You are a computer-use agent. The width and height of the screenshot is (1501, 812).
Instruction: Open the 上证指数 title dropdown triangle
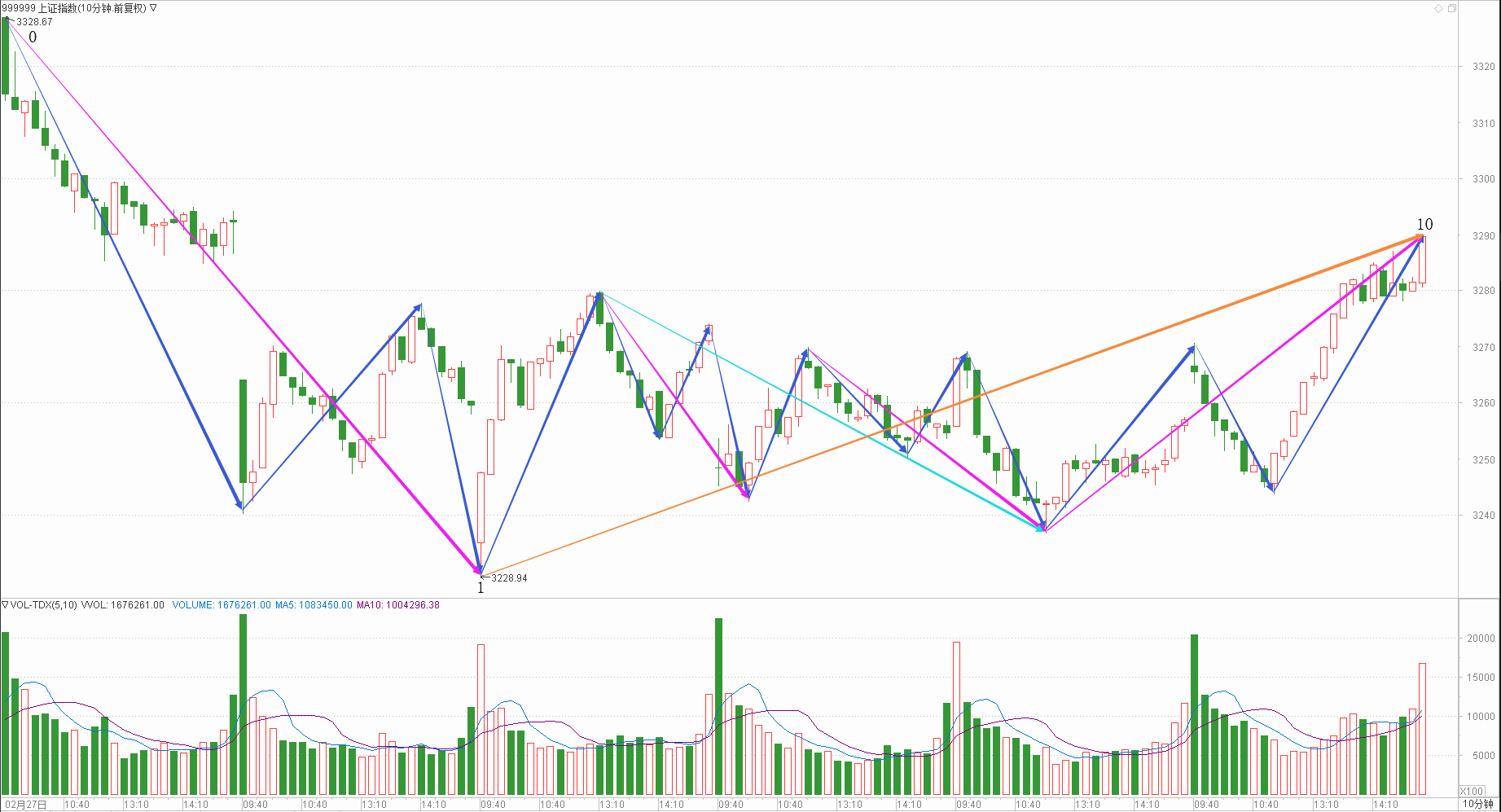pos(153,8)
